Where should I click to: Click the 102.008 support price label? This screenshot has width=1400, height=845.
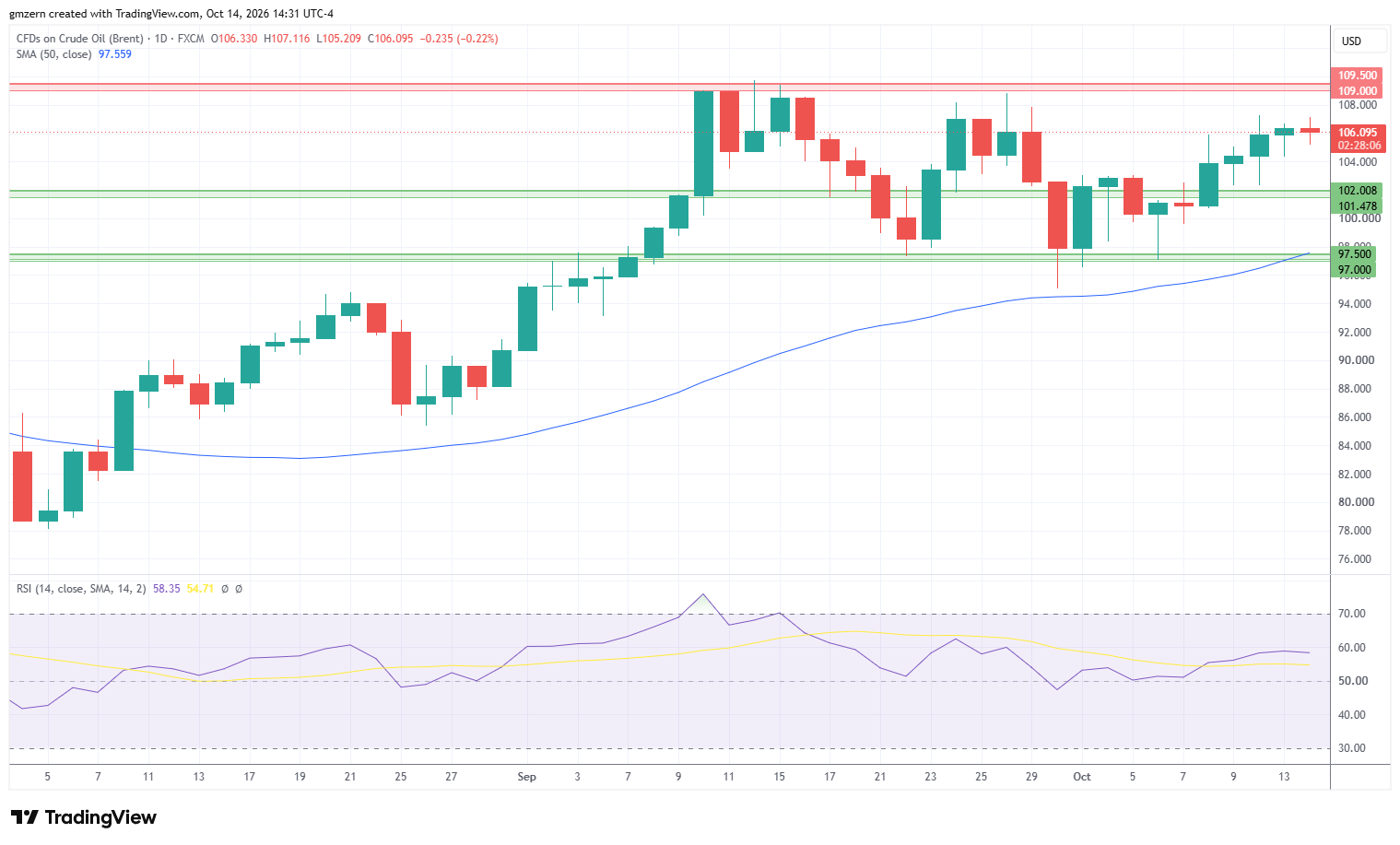pos(1358,191)
